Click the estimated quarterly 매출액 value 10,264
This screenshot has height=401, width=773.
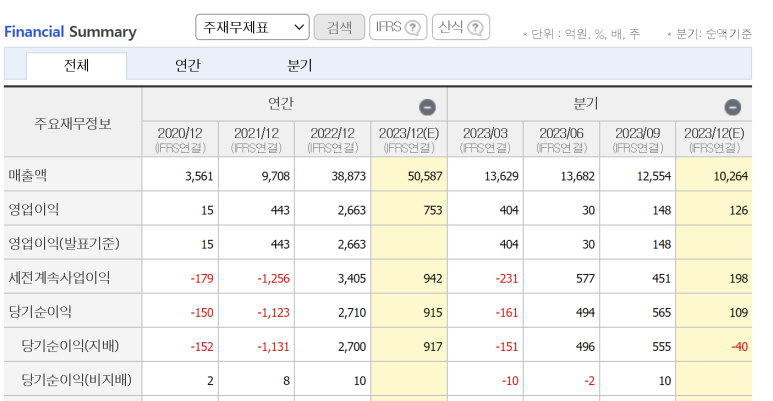[x=731, y=176]
